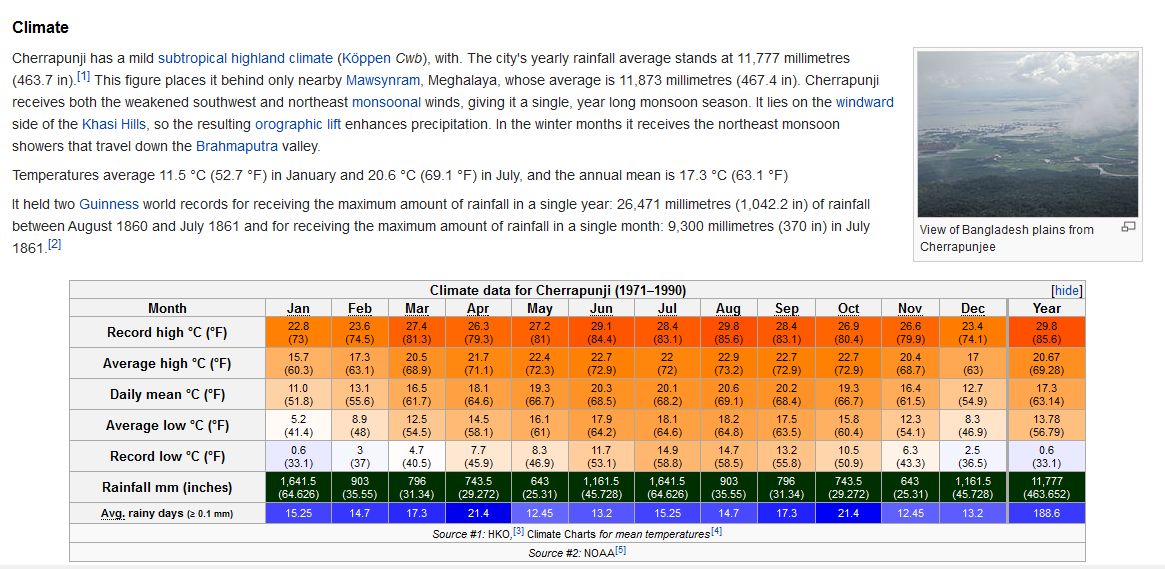Click the Nov column header
This screenshot has width=1165, height=569.
tap(909, 308)
